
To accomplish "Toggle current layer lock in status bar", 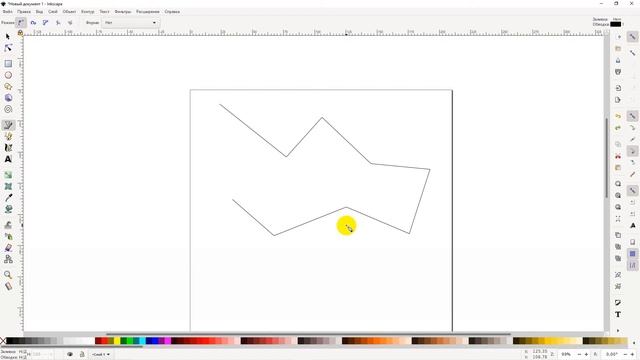I will (x=82, y=354).
